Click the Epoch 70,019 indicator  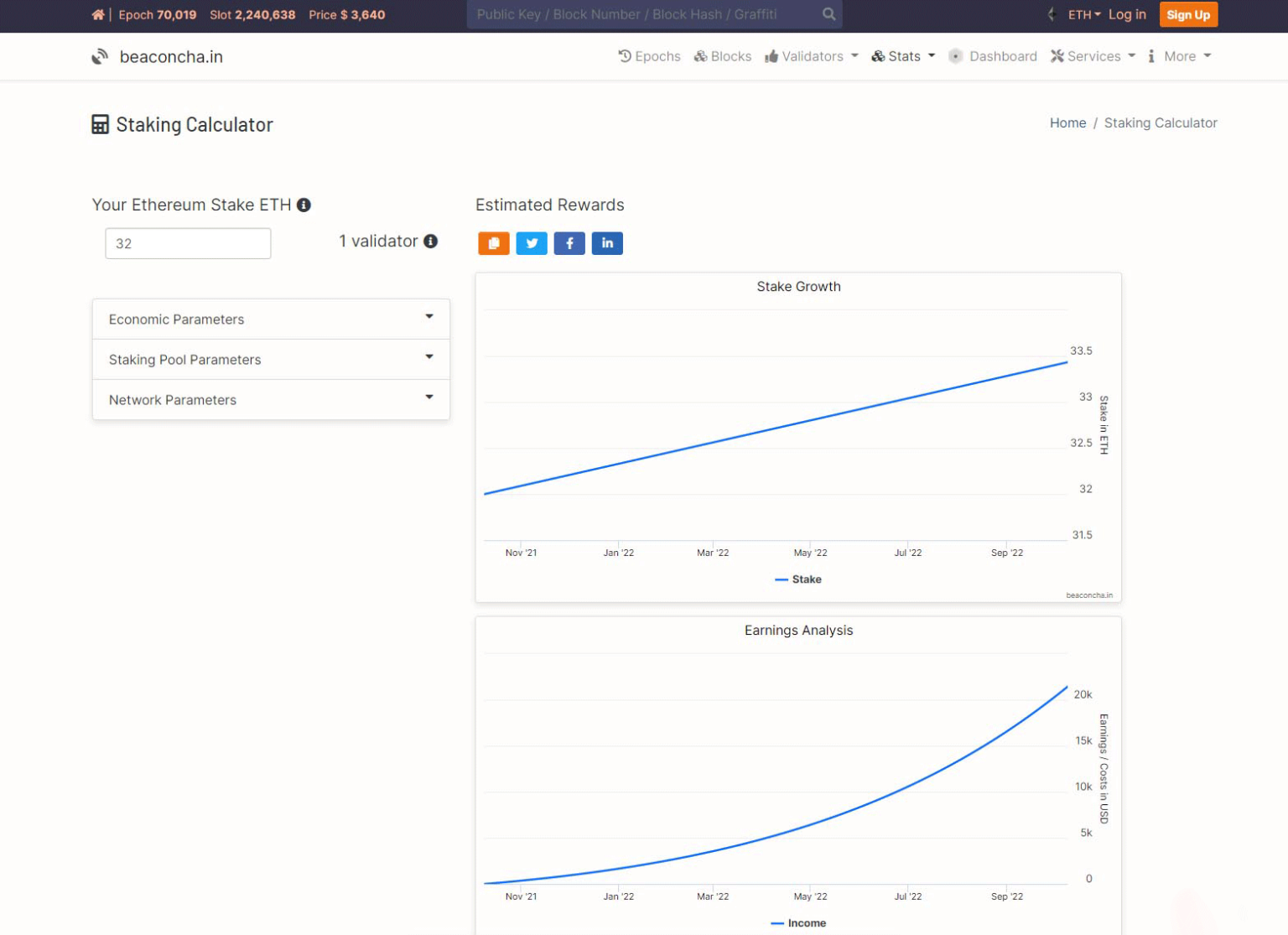pyautogui.click(x=158, y=14)
